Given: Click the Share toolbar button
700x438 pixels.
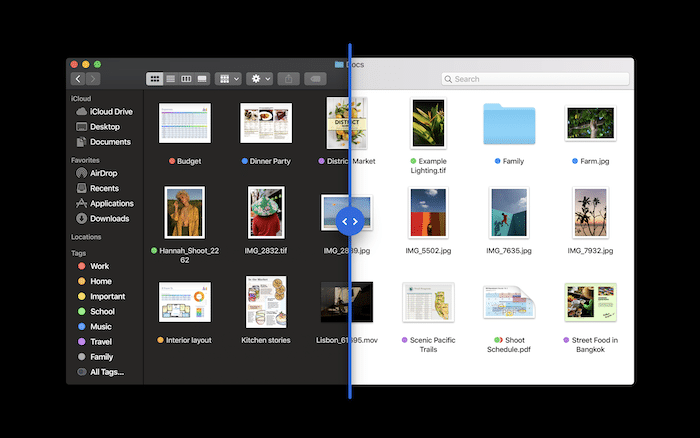Looking at the screenshot, I should (288, 78).
